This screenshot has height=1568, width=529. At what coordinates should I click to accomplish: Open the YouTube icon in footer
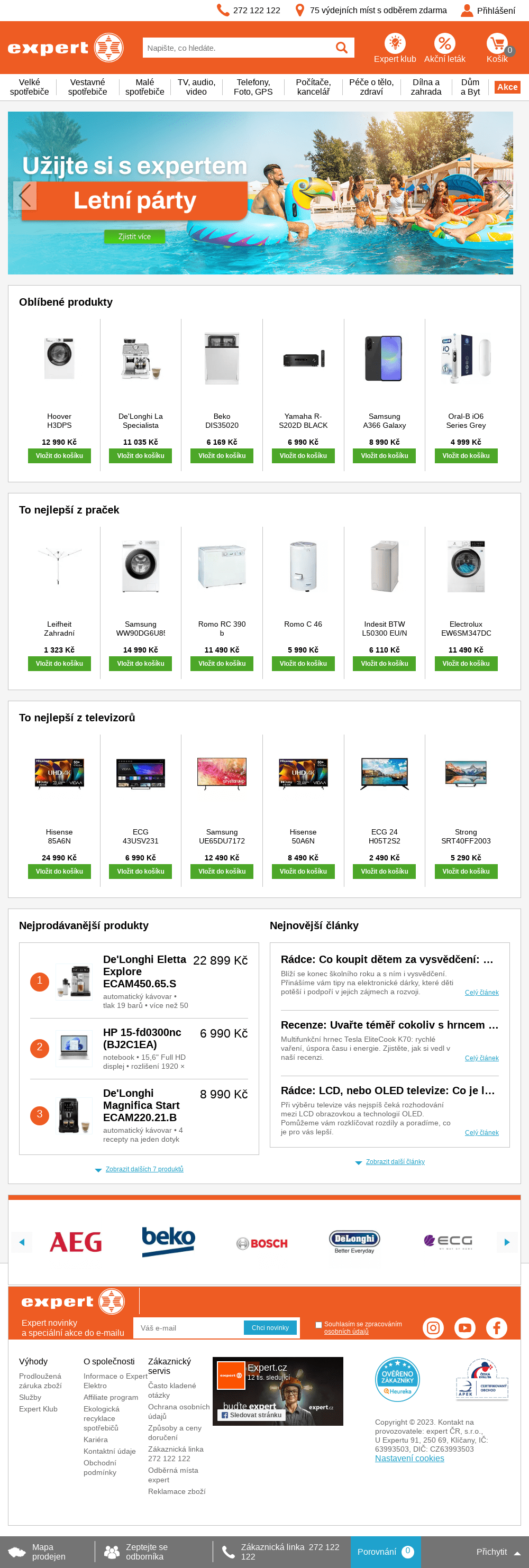tap(464, 1327)
